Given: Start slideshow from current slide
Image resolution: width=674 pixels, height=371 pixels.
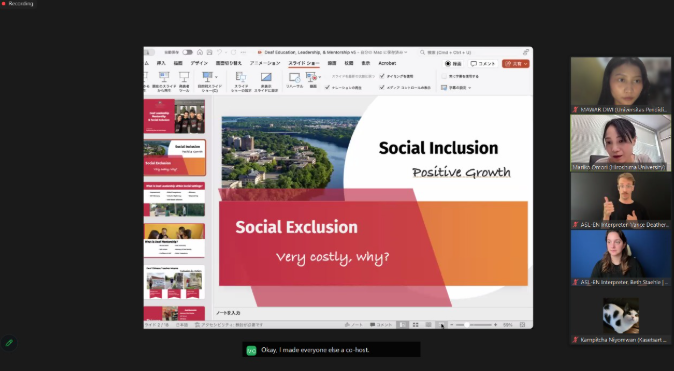Looking at the screenshot, I should pos(164,81).
